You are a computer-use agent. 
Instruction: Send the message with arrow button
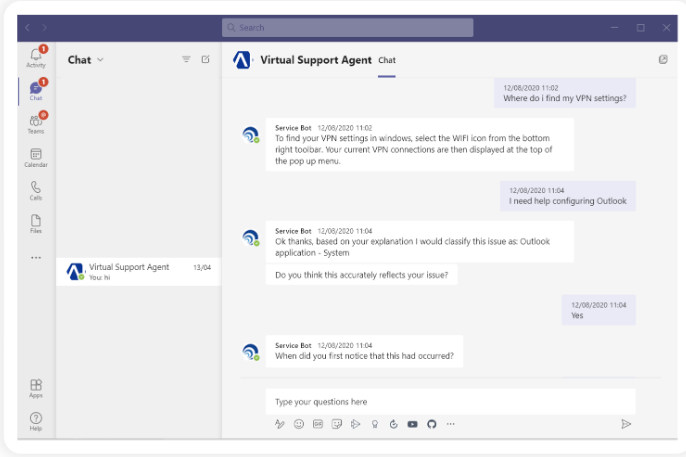click(x=626, y=424)
